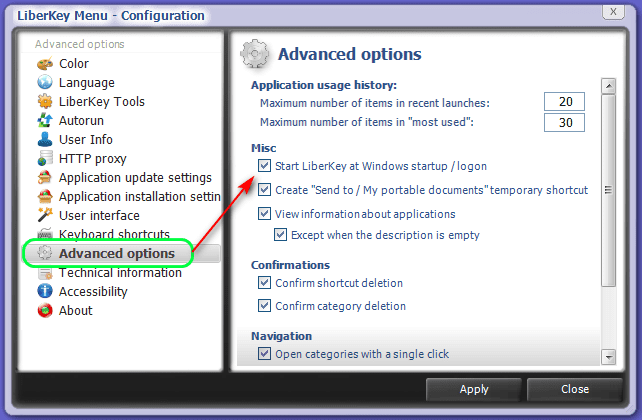642x420 pixels.
Task: Click the User Info person icon
Action: pos(45,139)
